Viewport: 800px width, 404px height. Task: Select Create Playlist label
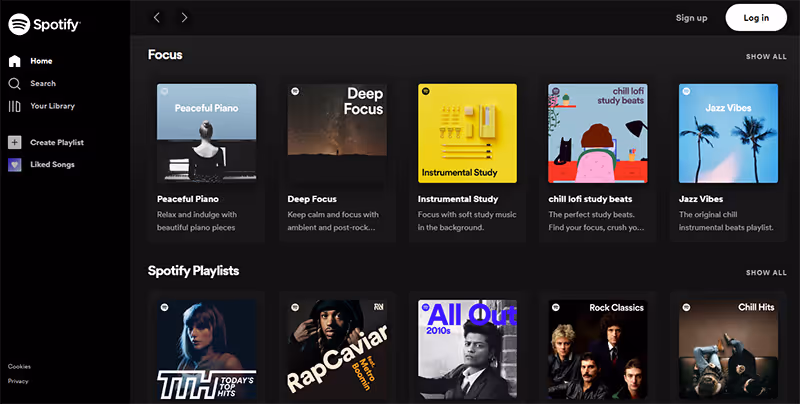[57, 142]
